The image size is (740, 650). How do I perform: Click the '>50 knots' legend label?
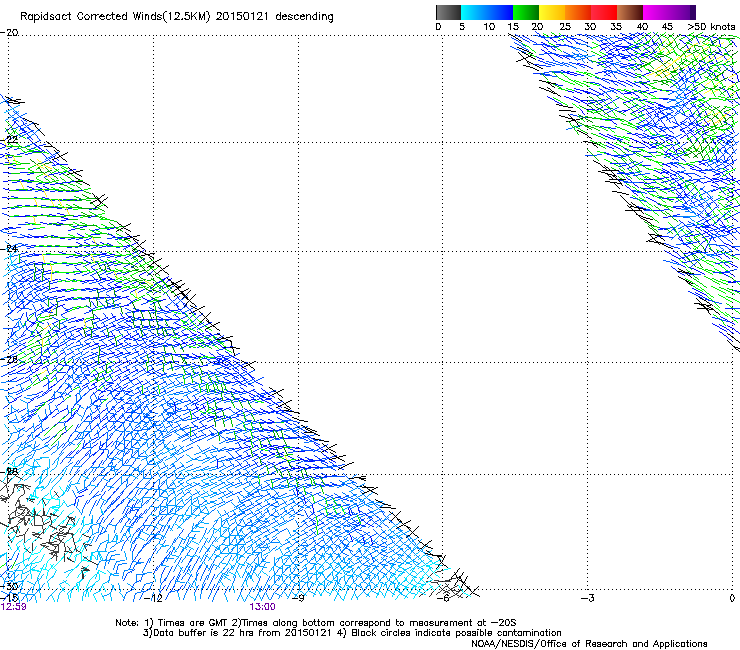711,27
